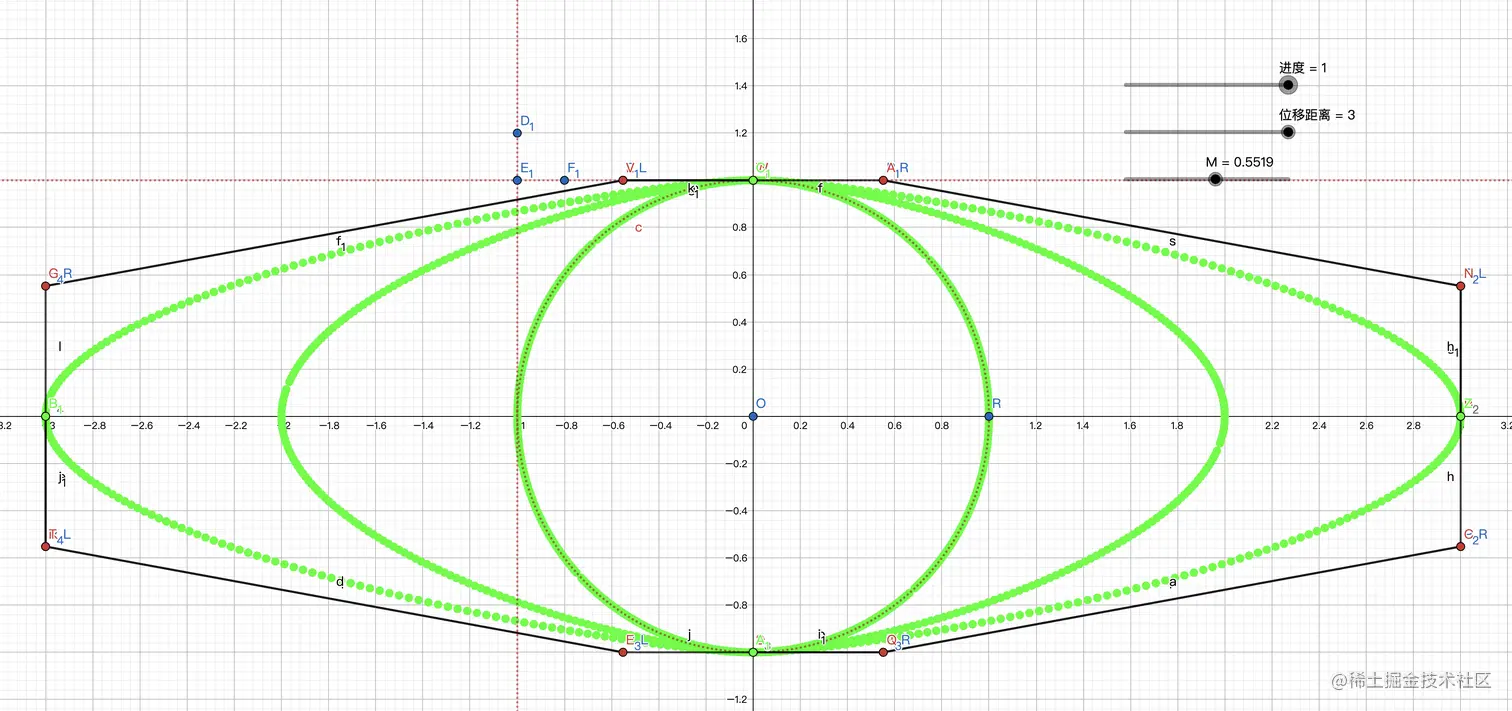
Task: Click the 进度 = 1 slider label
Action: (x=1303, y=68)
